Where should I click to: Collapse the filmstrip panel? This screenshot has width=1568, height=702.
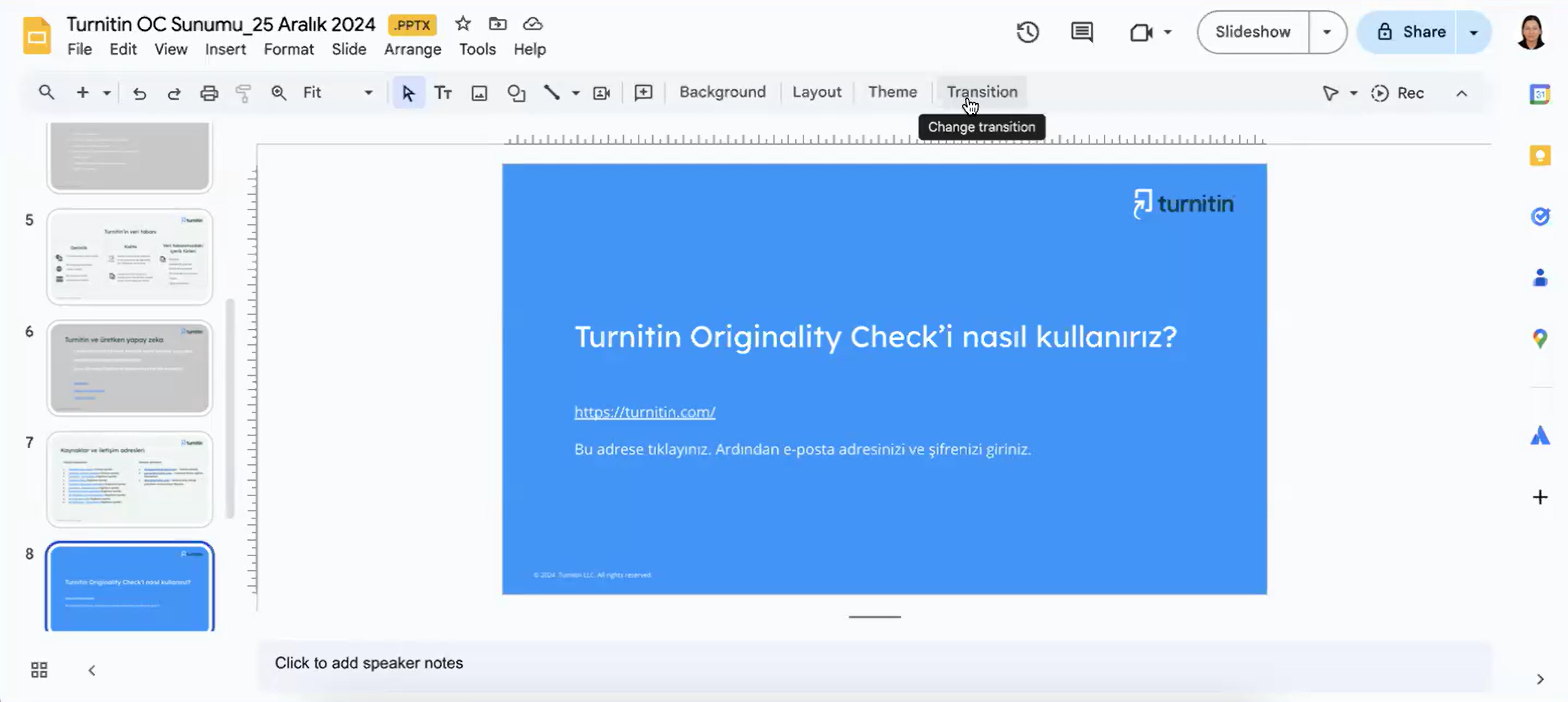[92, 670]
